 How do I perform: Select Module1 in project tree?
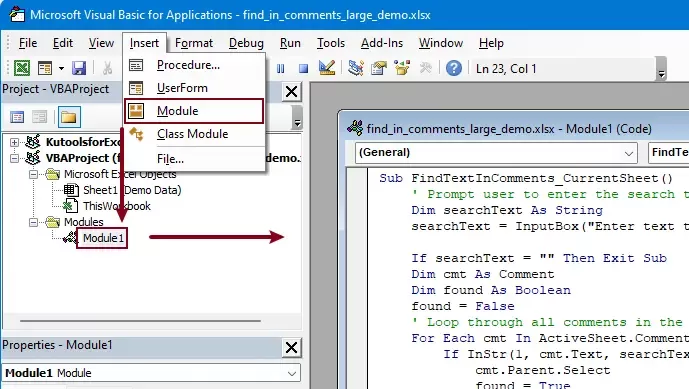pos(103,238)
